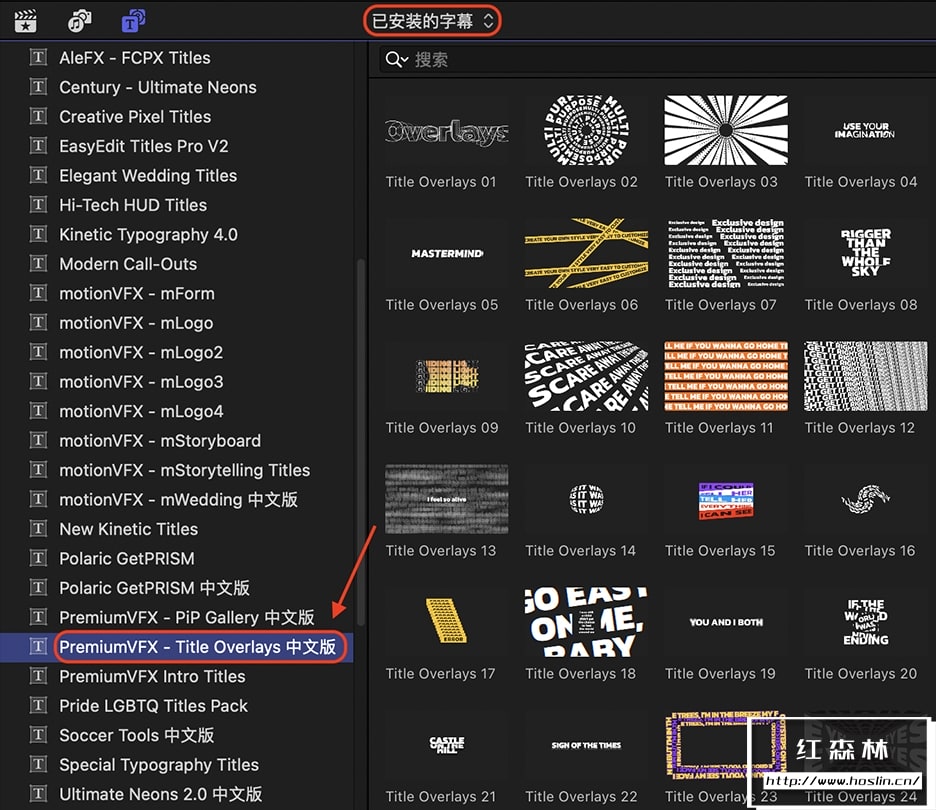Open the installed titles dropdown 已安装的字幕
Screen dimensions: 936x810
point(433,21)
